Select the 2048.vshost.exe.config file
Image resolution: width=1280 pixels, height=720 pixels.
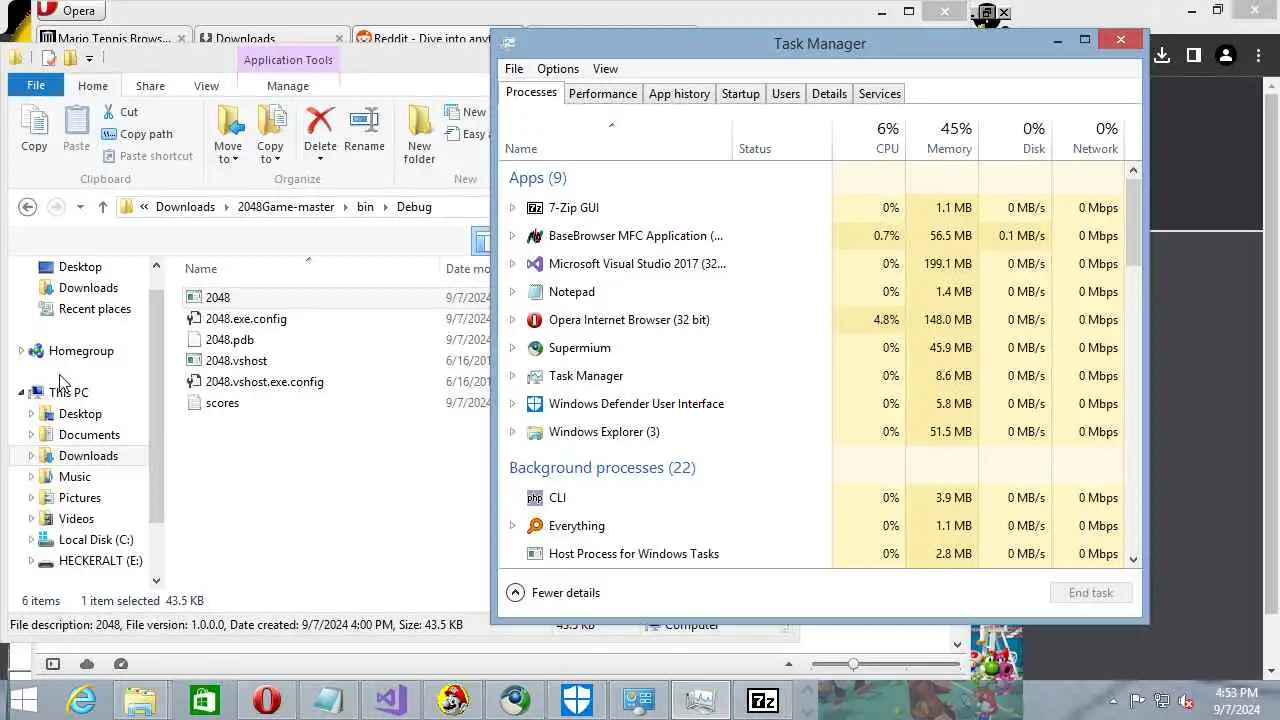(x=264, y=382)
